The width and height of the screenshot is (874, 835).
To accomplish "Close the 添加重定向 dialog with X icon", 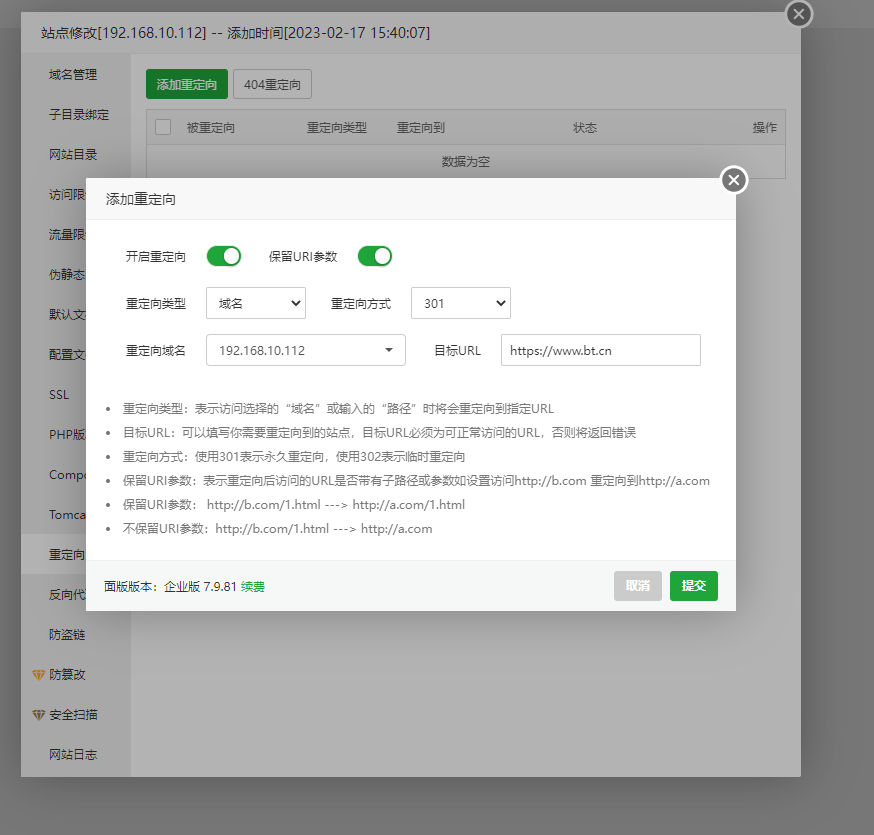I will pos(734,180).
